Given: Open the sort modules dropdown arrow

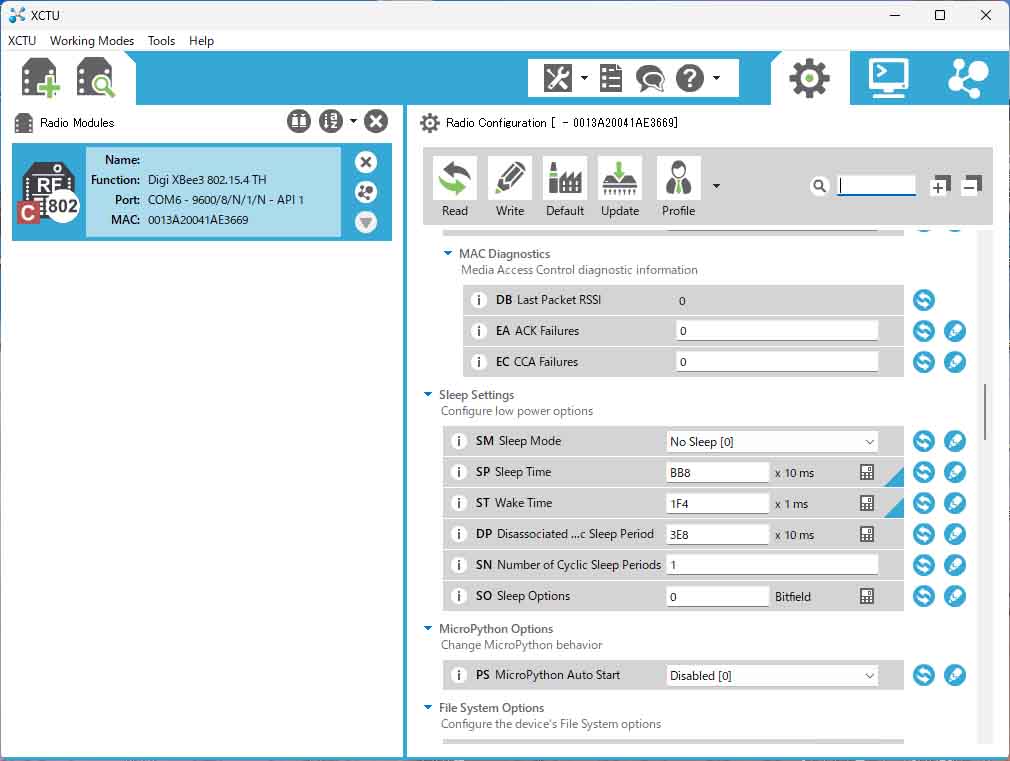Looking at the screenshot, I should (353, 120).
